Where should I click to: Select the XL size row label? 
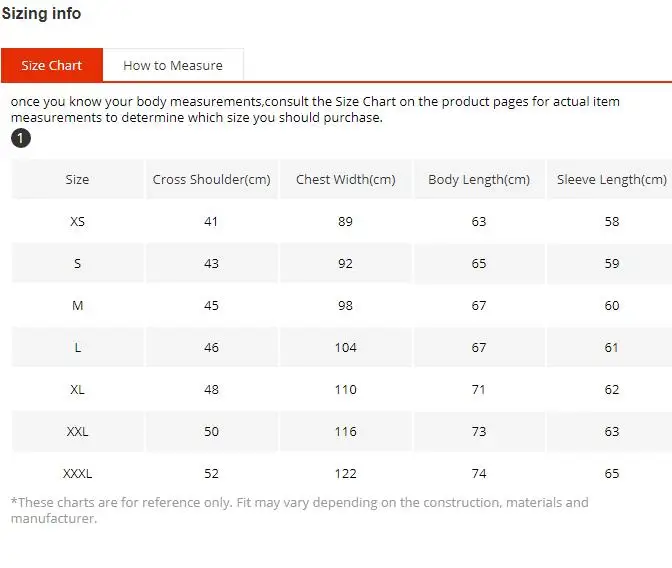click(x=78, y=390)
